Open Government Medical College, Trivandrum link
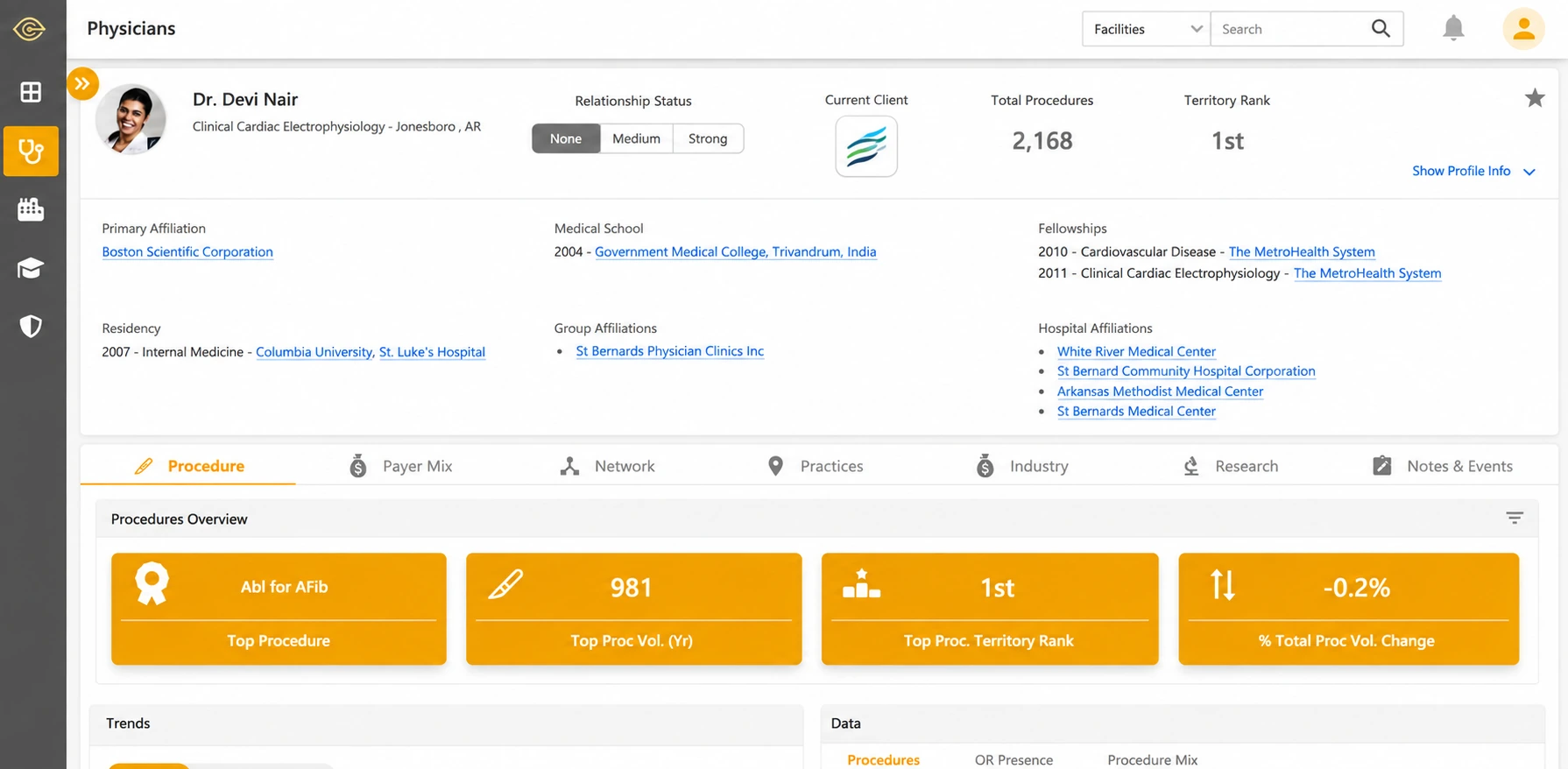 point(736,251)
